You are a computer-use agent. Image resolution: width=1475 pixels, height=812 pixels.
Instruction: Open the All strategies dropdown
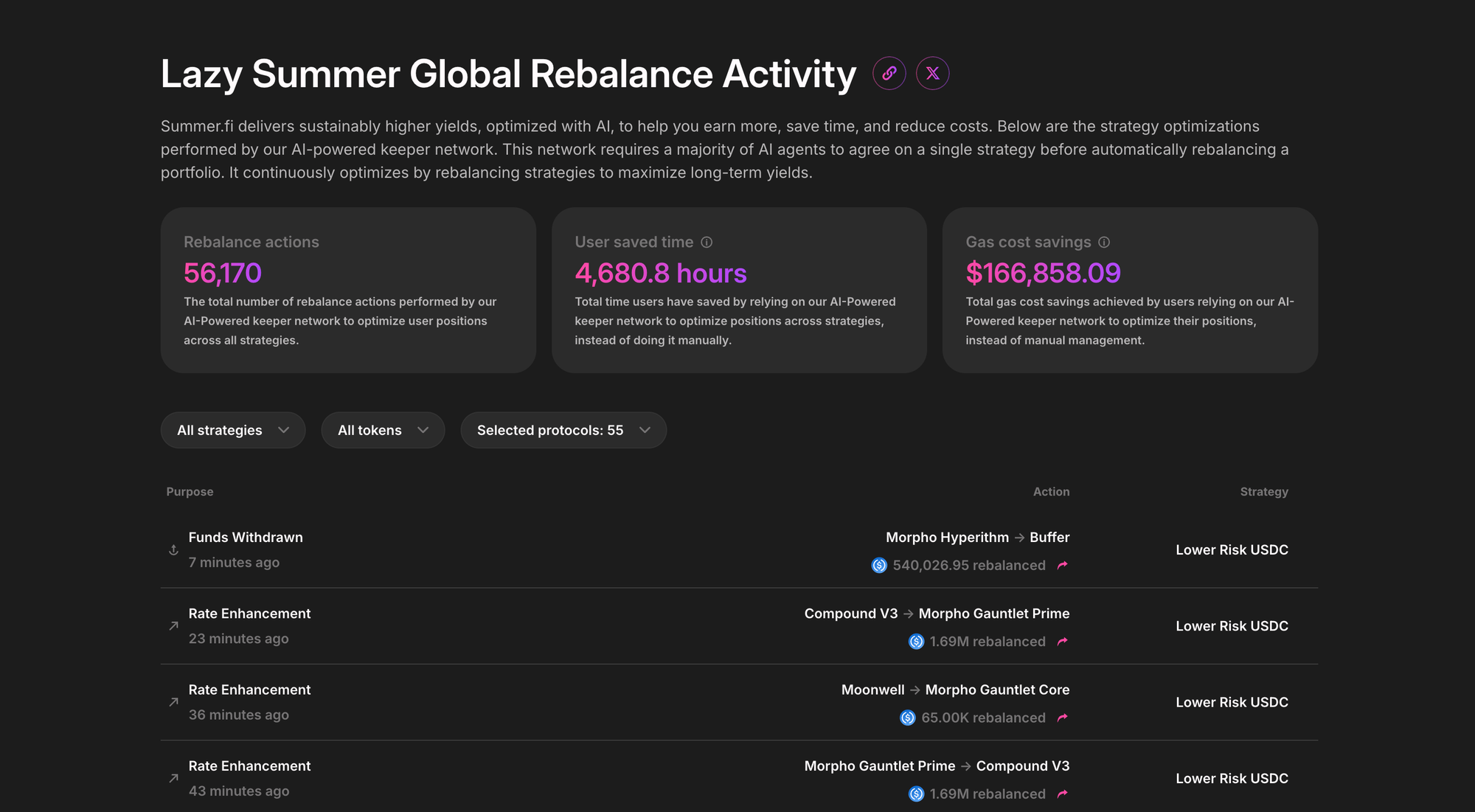click(232, 430)
